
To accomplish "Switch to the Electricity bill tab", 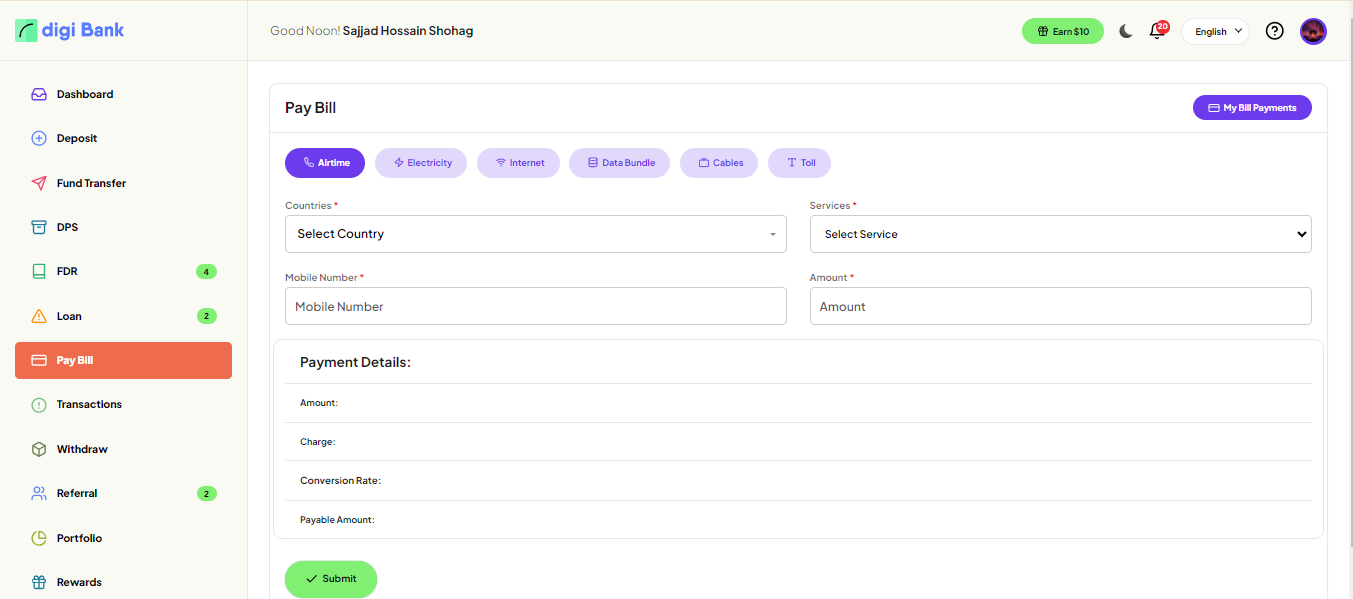I will coord(421,163).
